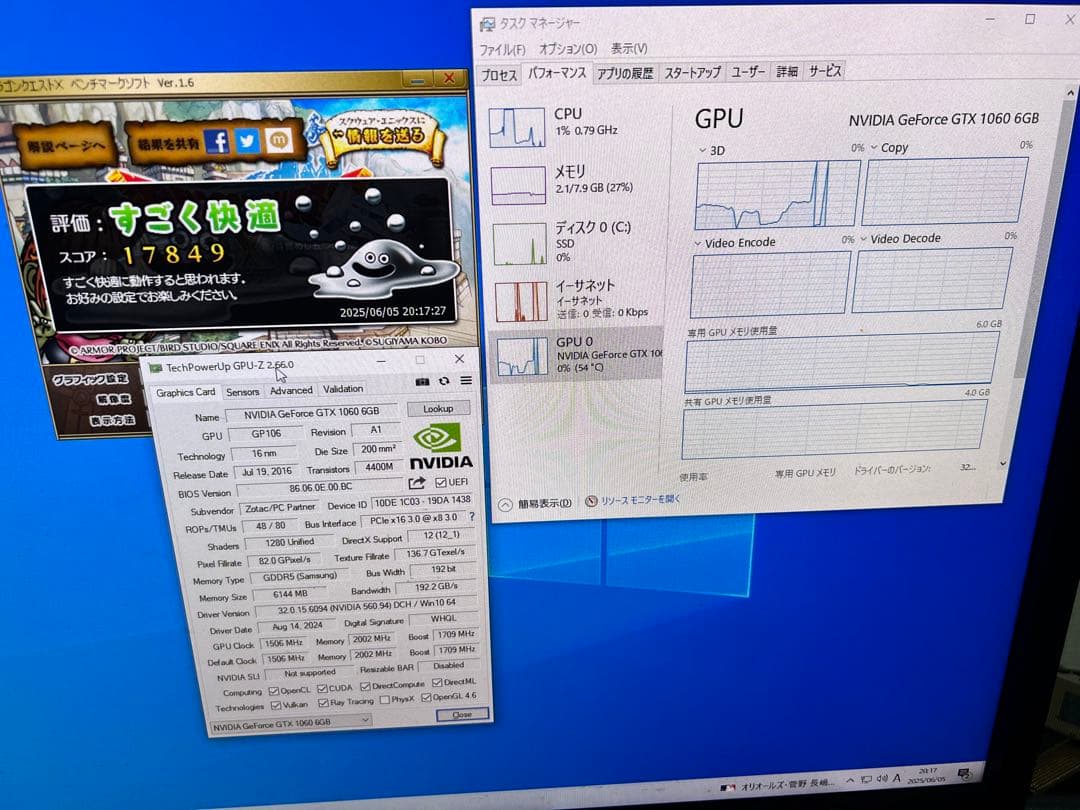1080x810 pixels.
Task: Click the news widget icon on taskbar
Action: click(x=727, y=787)
